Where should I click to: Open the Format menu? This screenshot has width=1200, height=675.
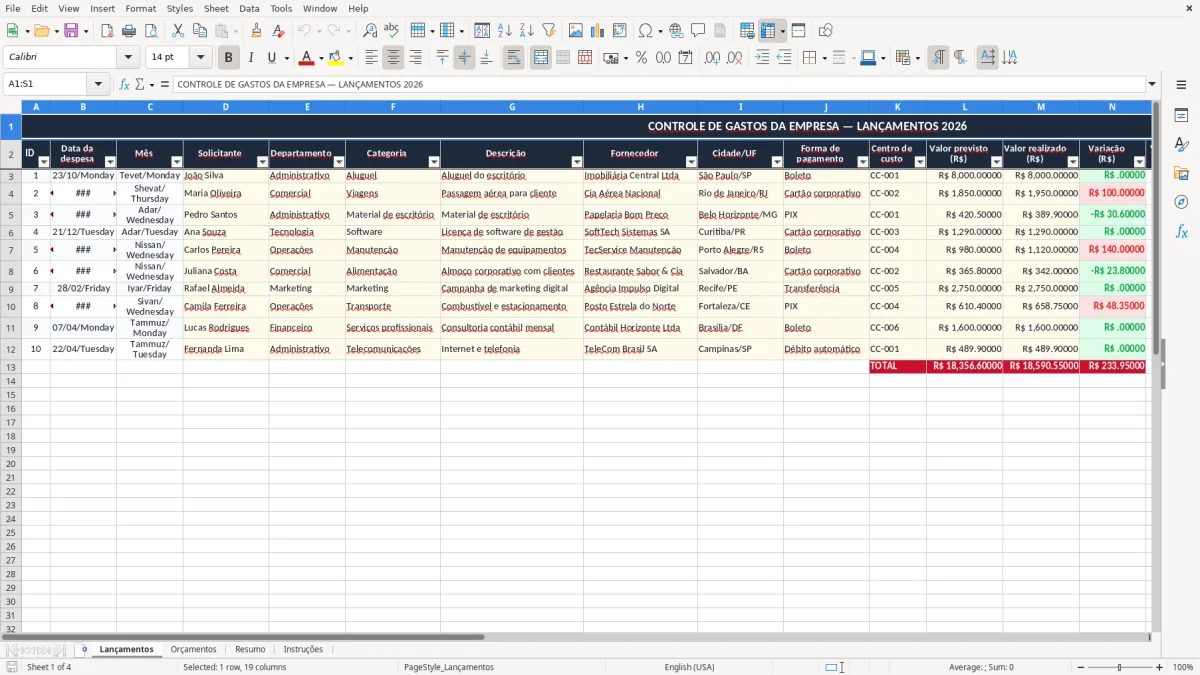pyautogui.click(x=140, y=8)
